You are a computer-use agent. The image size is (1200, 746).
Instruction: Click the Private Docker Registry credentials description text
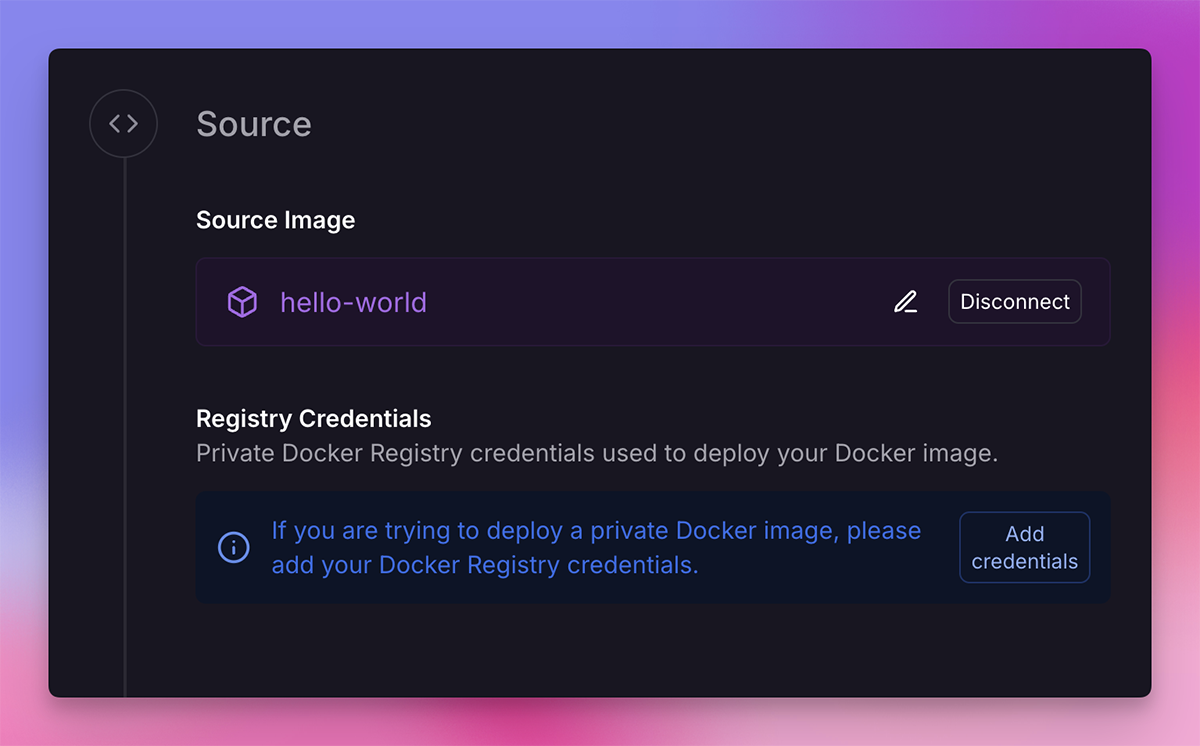pyautogui.click(x=597, y=453)
